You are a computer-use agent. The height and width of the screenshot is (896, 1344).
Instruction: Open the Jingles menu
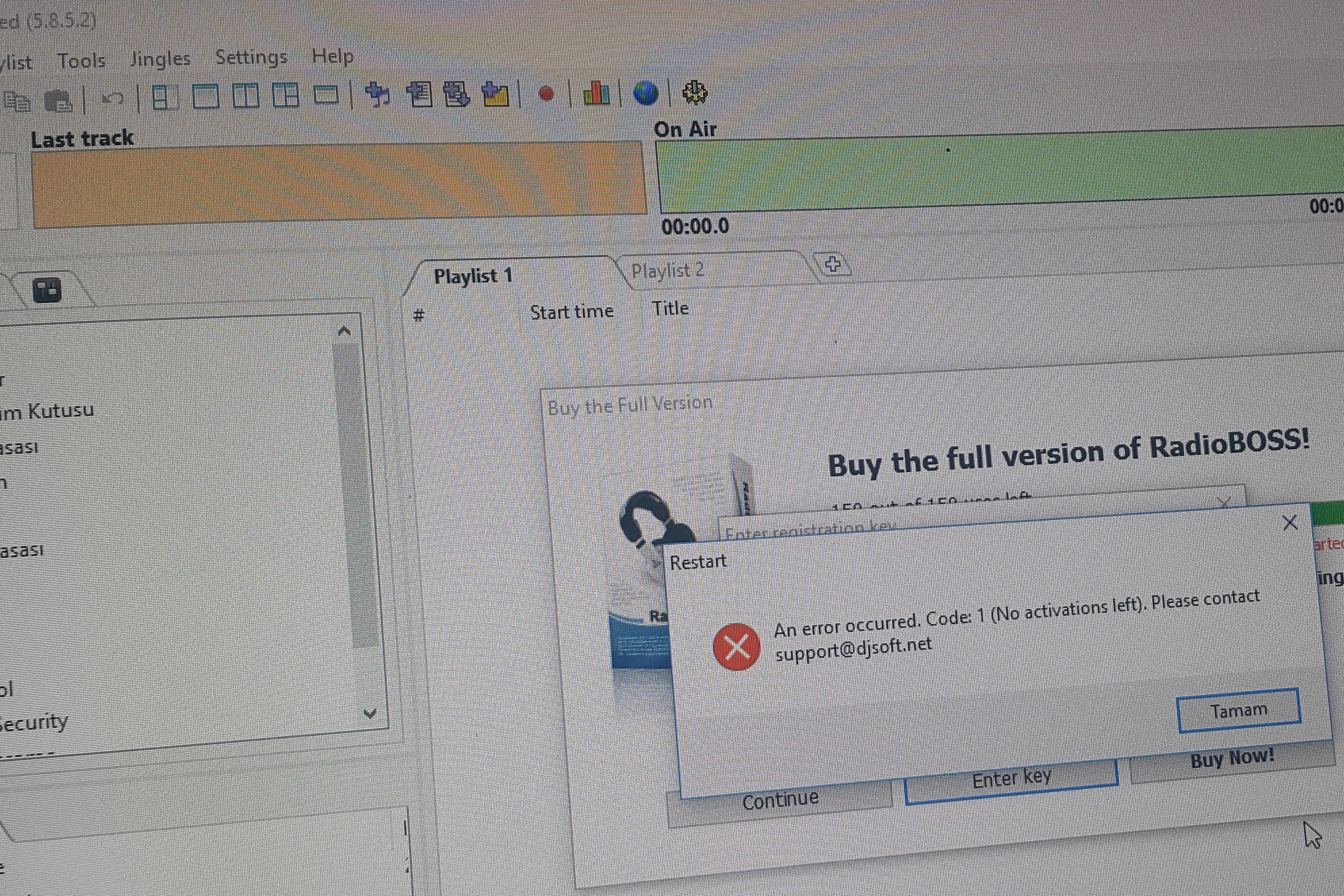160,59
